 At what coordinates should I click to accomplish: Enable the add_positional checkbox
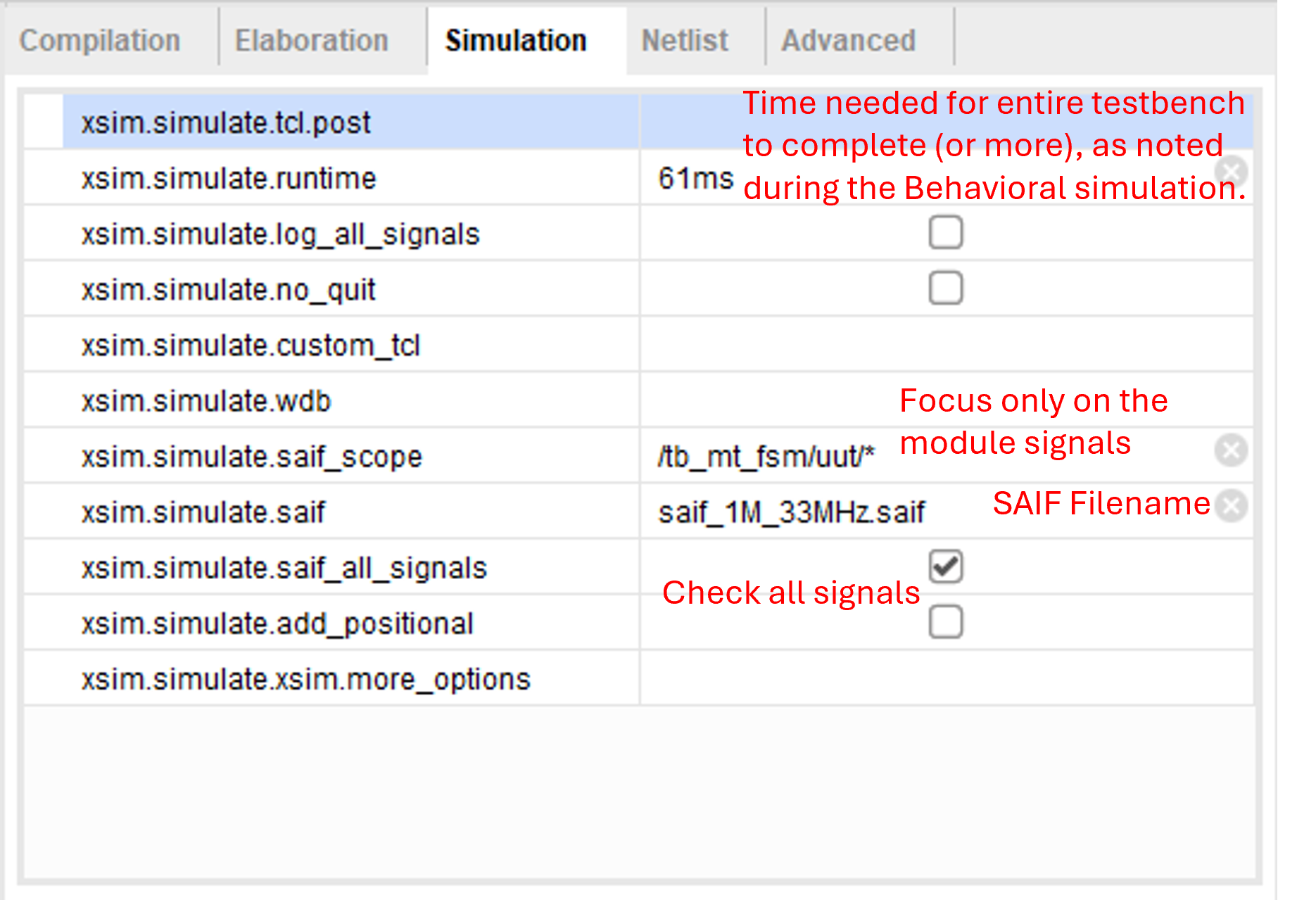click(945, 623)
